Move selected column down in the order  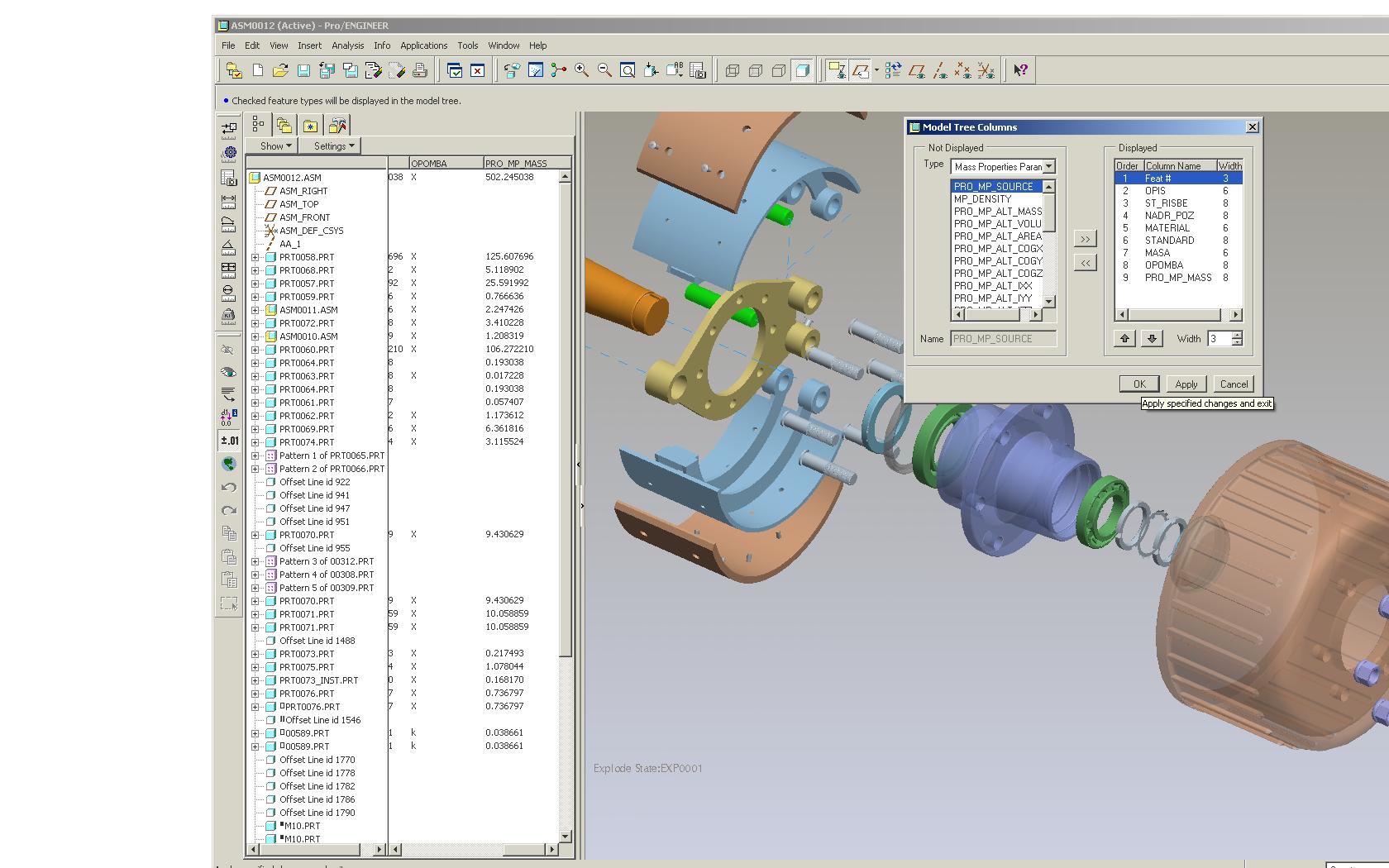pyautogui.click(x=1152, y=338)
